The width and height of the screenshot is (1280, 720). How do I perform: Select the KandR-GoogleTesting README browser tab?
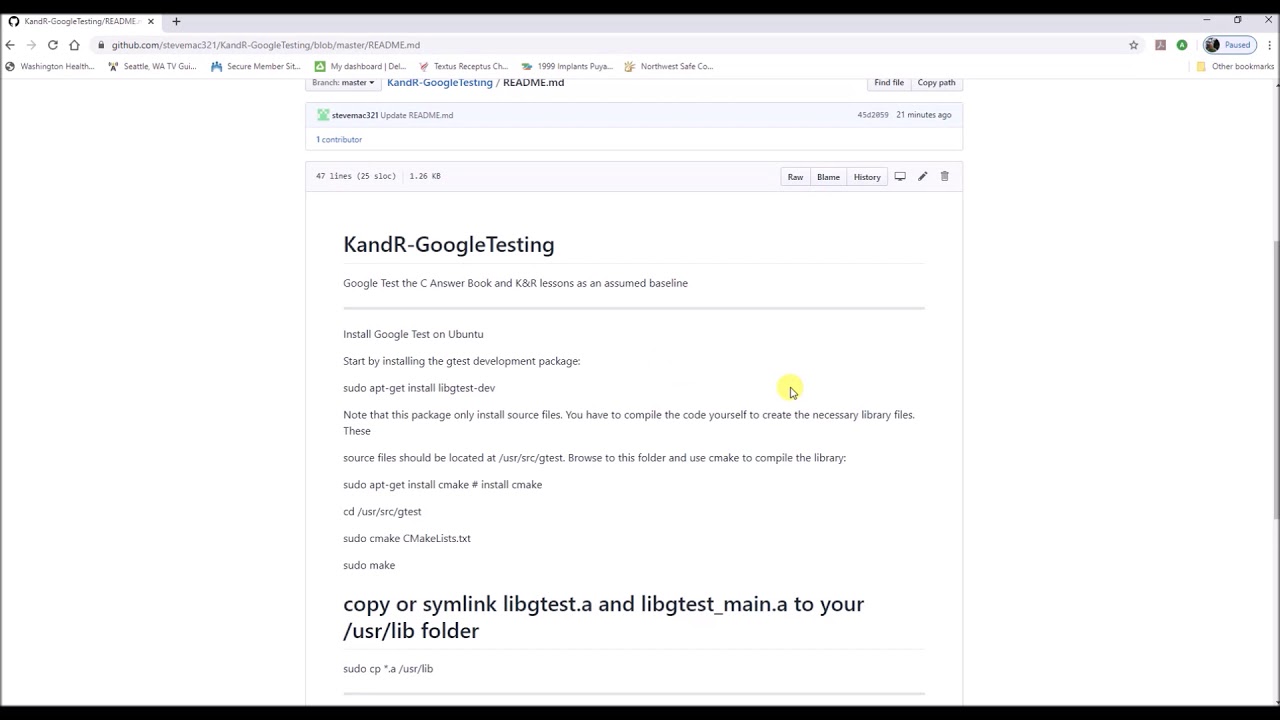(x=81, y=21)
